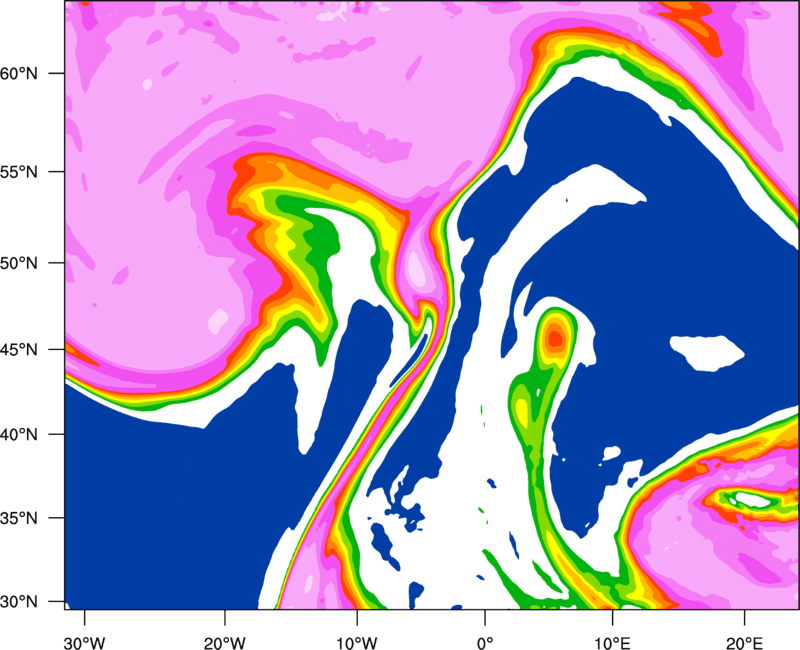Click the 30°W longitude label
800x650 pixels.
pyautogui.click(x=85, y=643)
